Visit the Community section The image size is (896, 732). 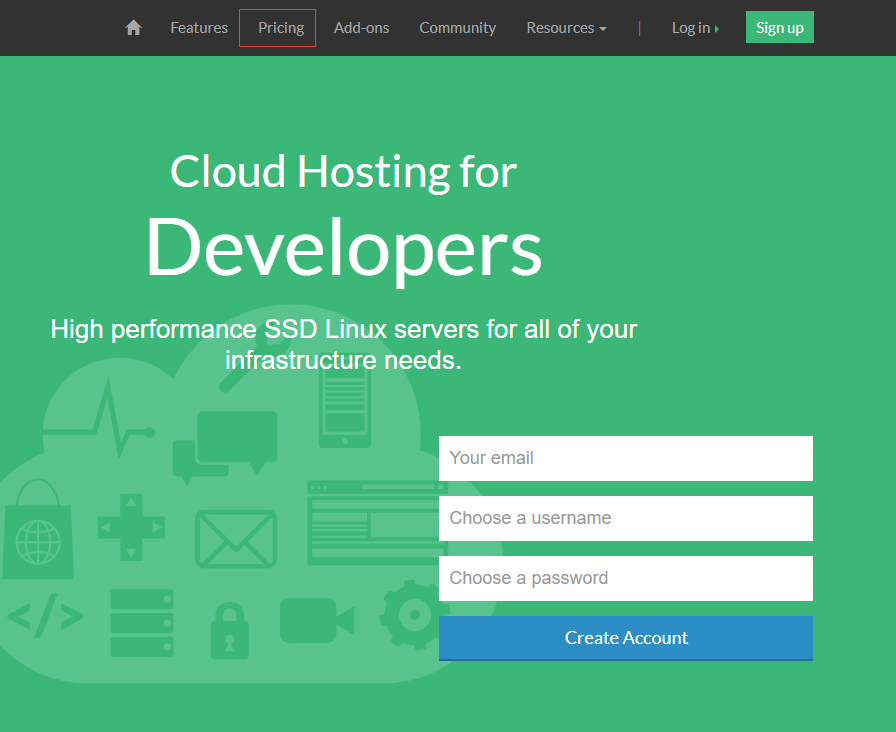457,28
